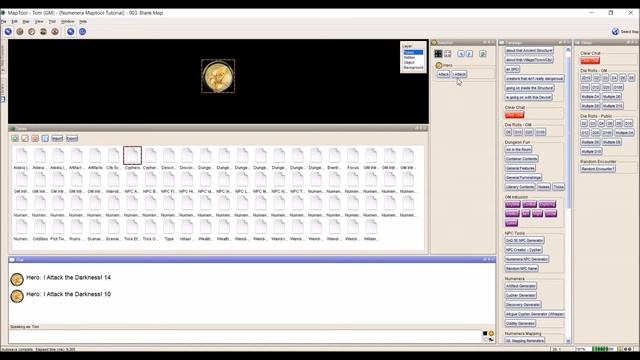Click Random NPC Name button
The image size is (640, 360).
point(522,269)
